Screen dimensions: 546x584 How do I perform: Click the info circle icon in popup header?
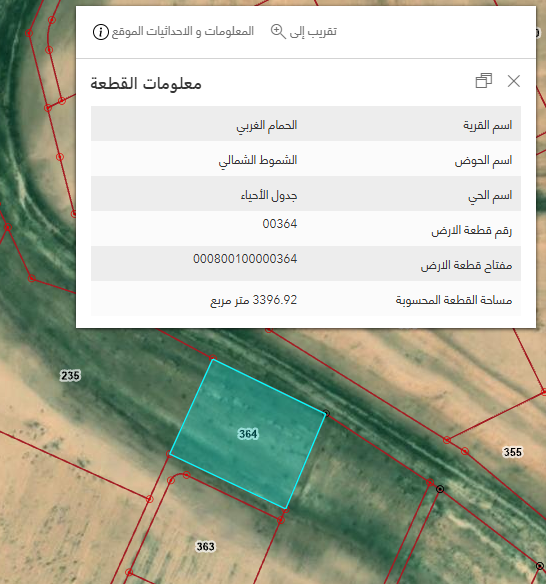click(x=101, y=32)
